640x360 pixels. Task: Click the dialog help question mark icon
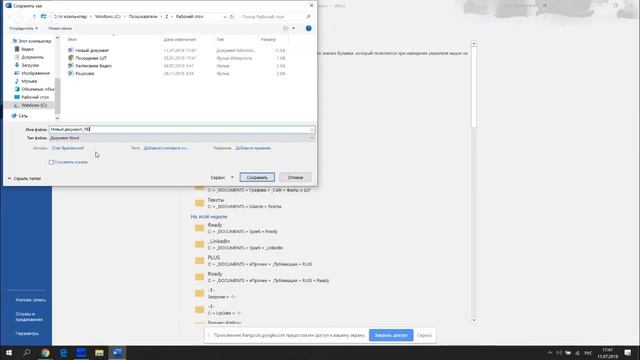(x=309, y=28)
